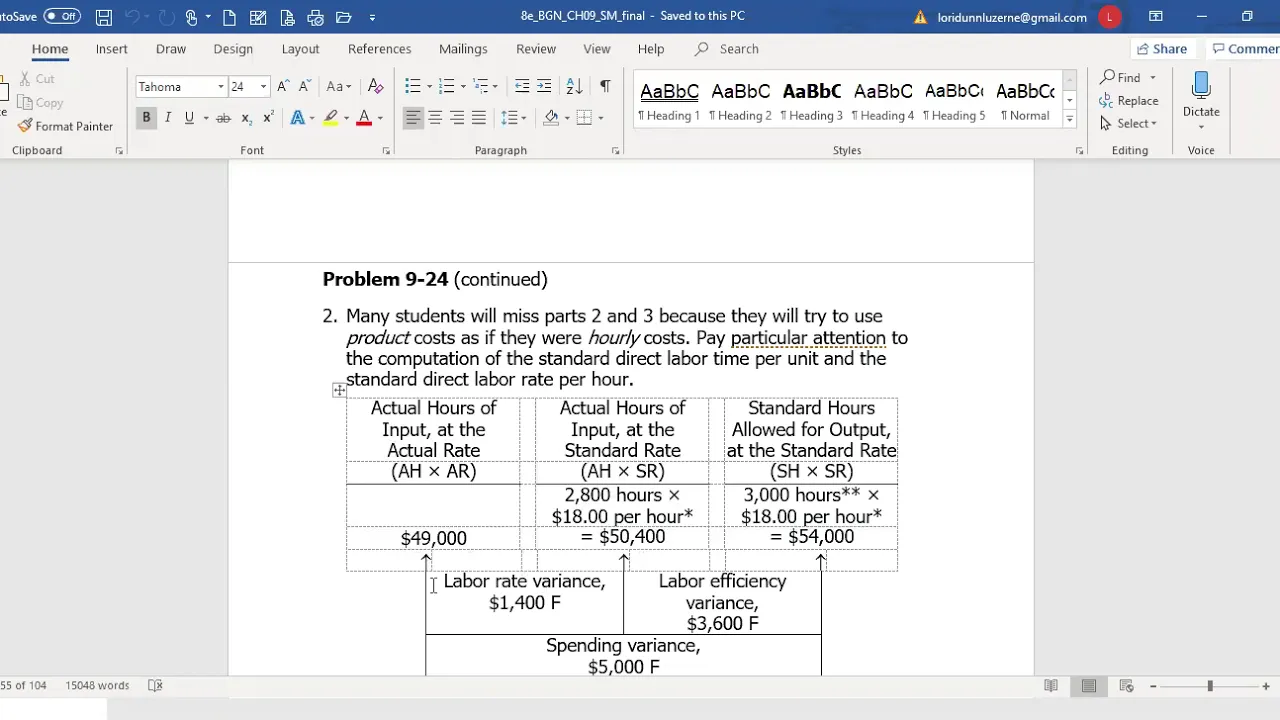Viewport: 1280px width, 720px height.
Task: Toggle Strikethrough formatting
Action: coord(223,118)
